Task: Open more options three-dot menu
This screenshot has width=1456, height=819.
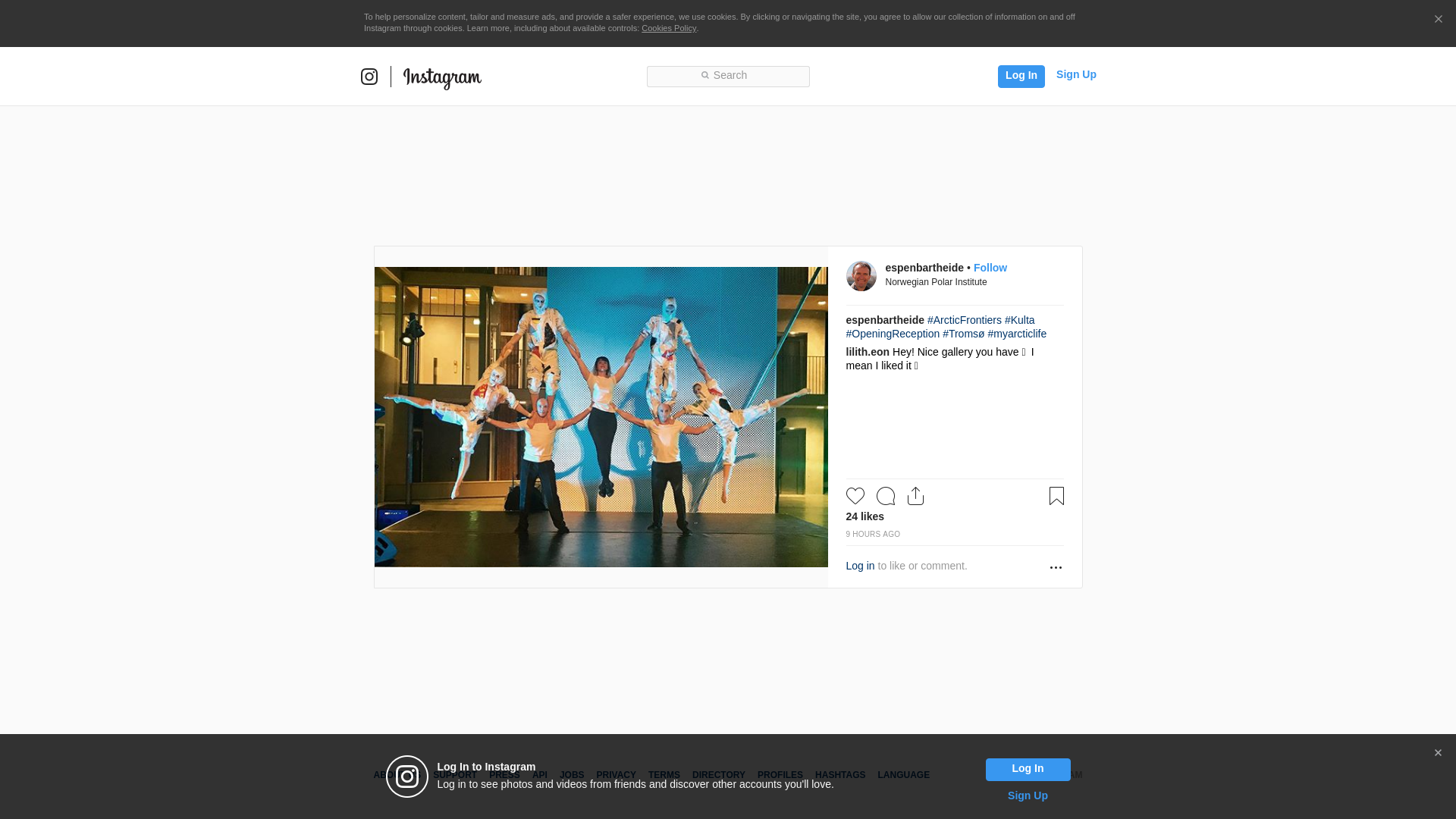Action: click(1056, 567)
